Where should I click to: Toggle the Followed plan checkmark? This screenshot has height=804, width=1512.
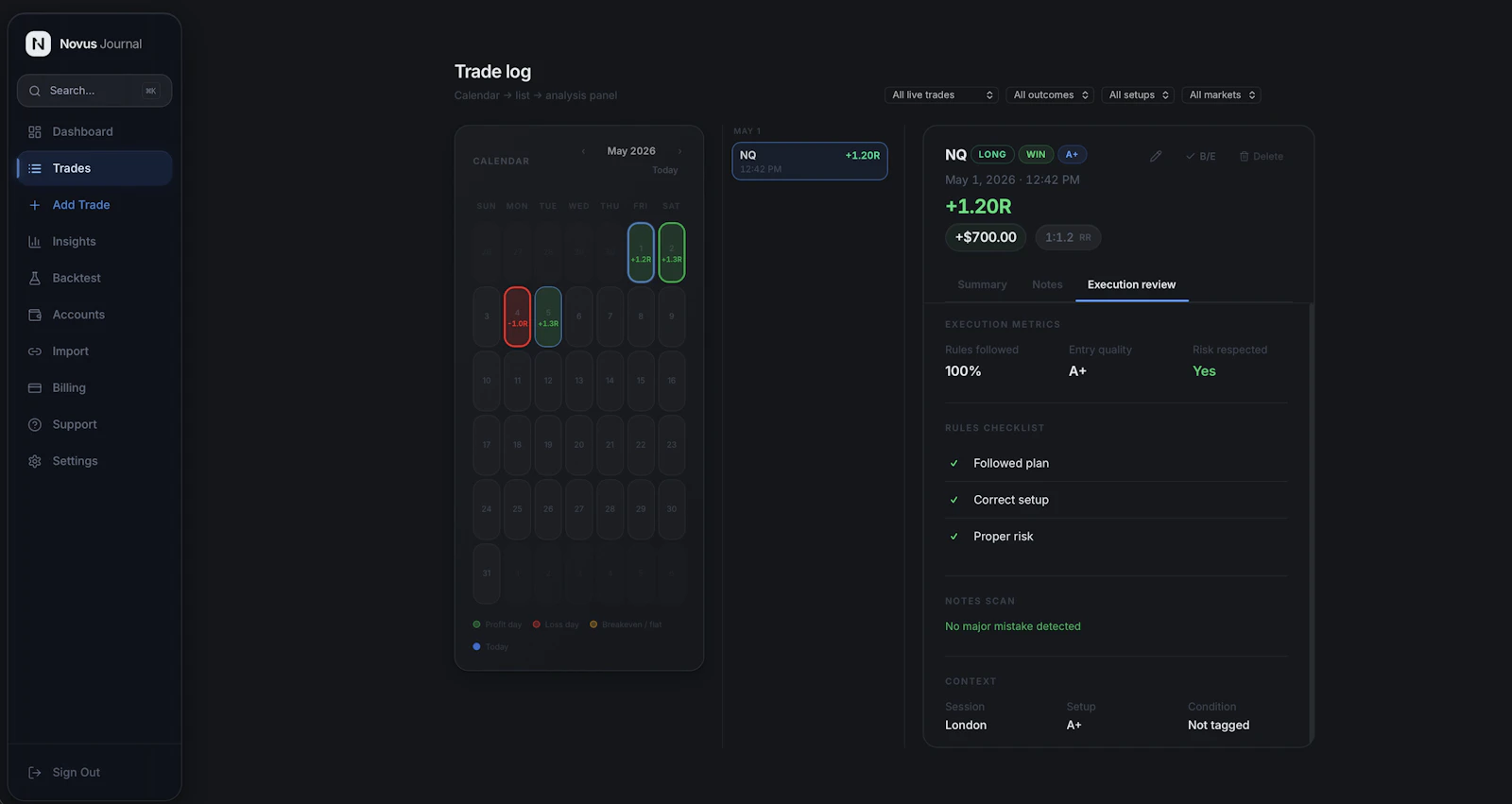[x=954, y=463]
